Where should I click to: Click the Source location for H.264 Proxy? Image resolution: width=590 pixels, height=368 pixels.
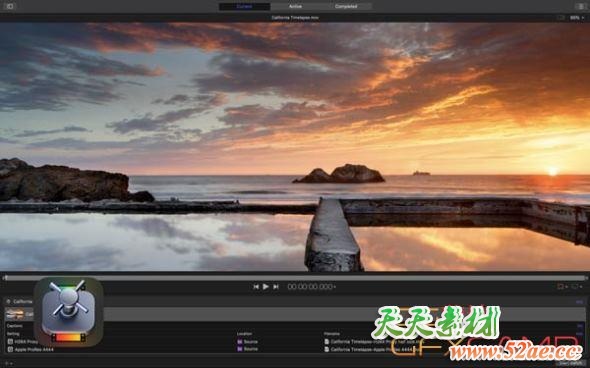tap(248, 342)
